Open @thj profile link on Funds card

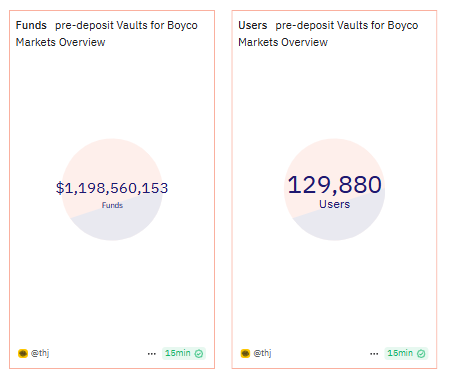click(40, 353)
